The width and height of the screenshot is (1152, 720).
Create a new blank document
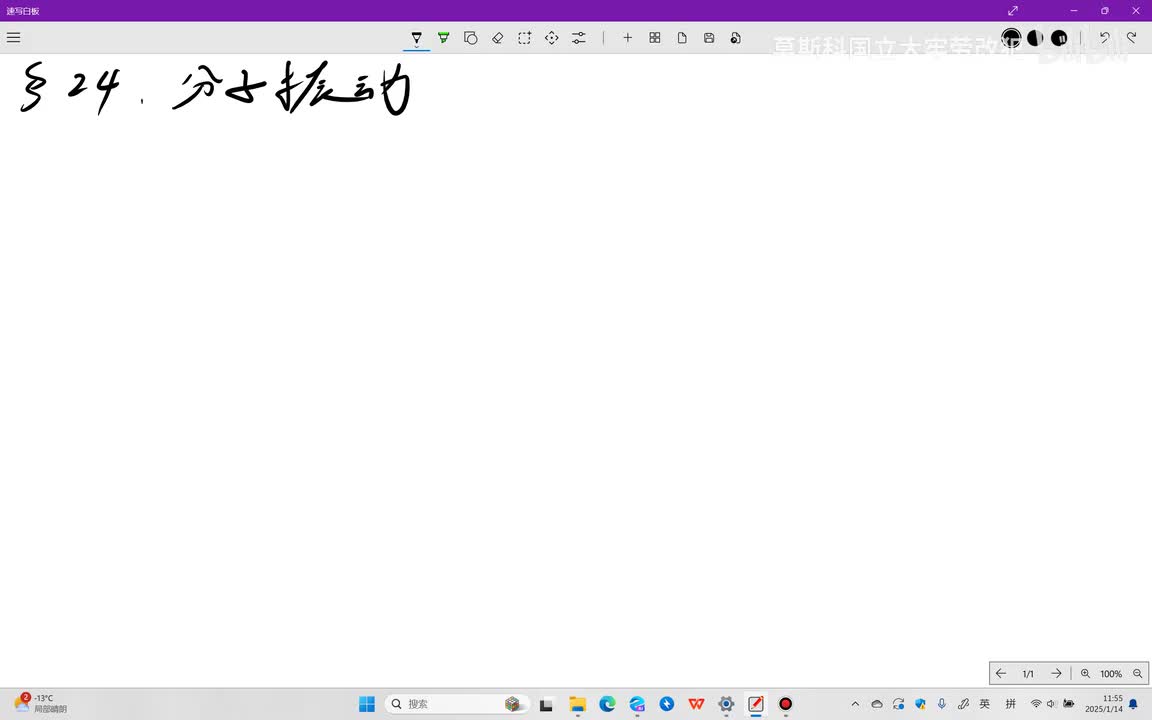click(682, 38)
